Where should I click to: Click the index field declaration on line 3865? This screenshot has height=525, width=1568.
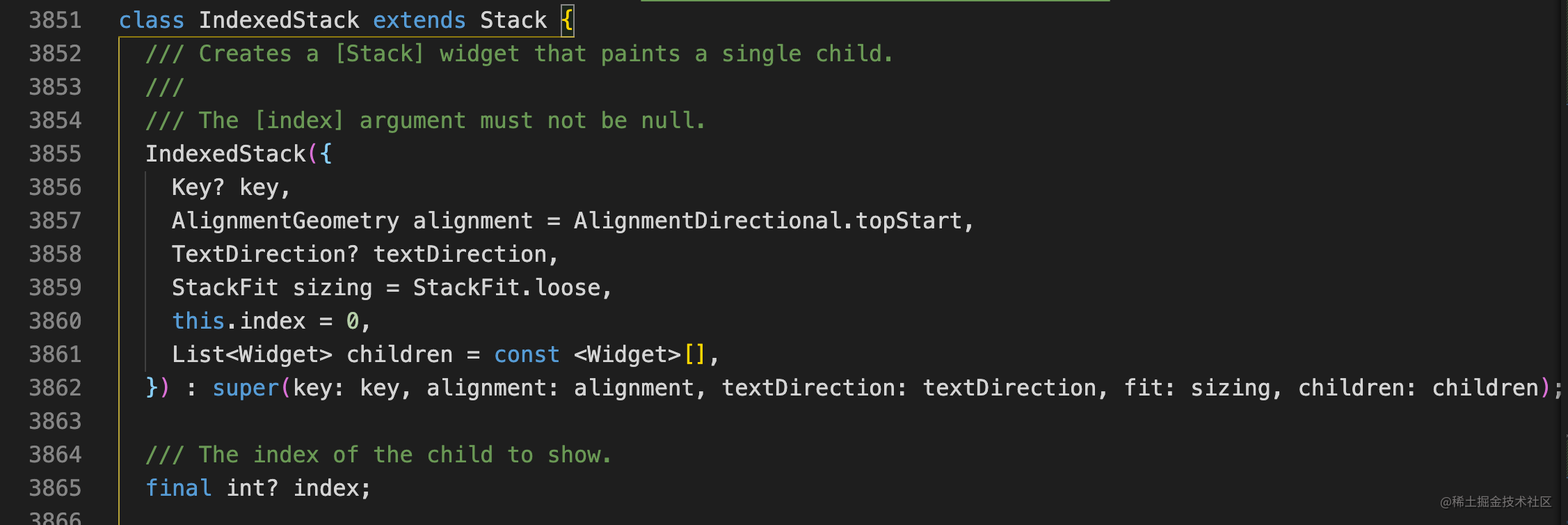click(326, 488)
